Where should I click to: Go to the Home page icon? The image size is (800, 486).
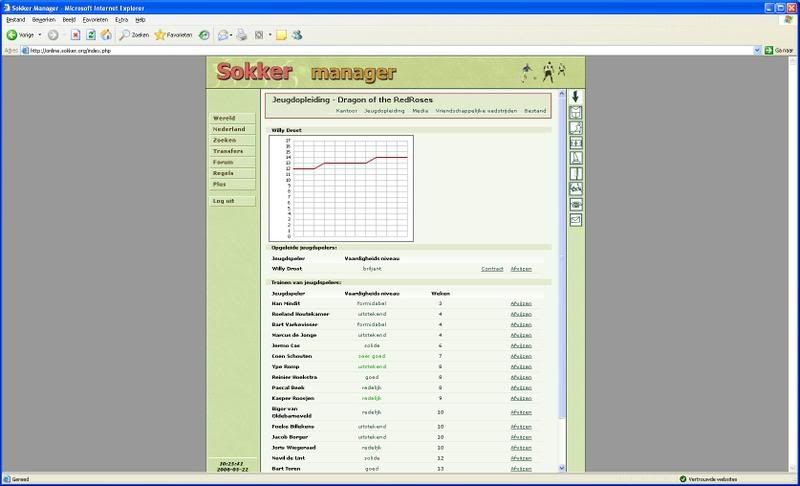106,35
